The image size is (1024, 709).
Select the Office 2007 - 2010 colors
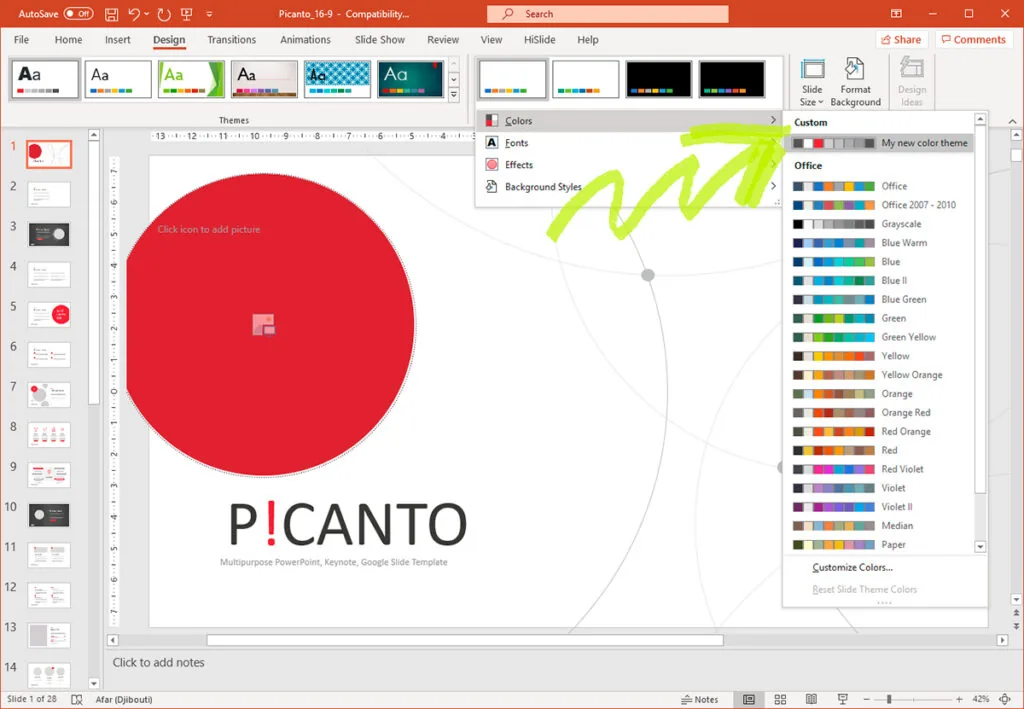click(880, 205)
